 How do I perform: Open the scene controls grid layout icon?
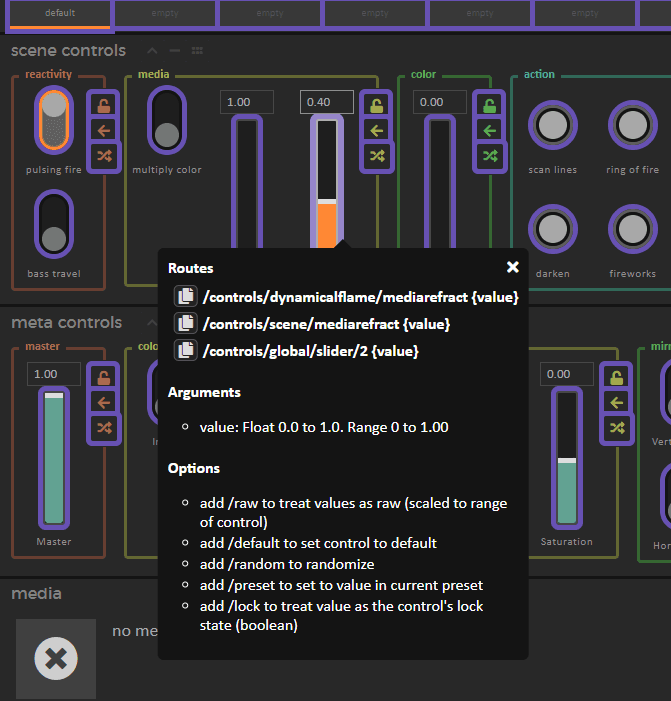tap(197, 50)
